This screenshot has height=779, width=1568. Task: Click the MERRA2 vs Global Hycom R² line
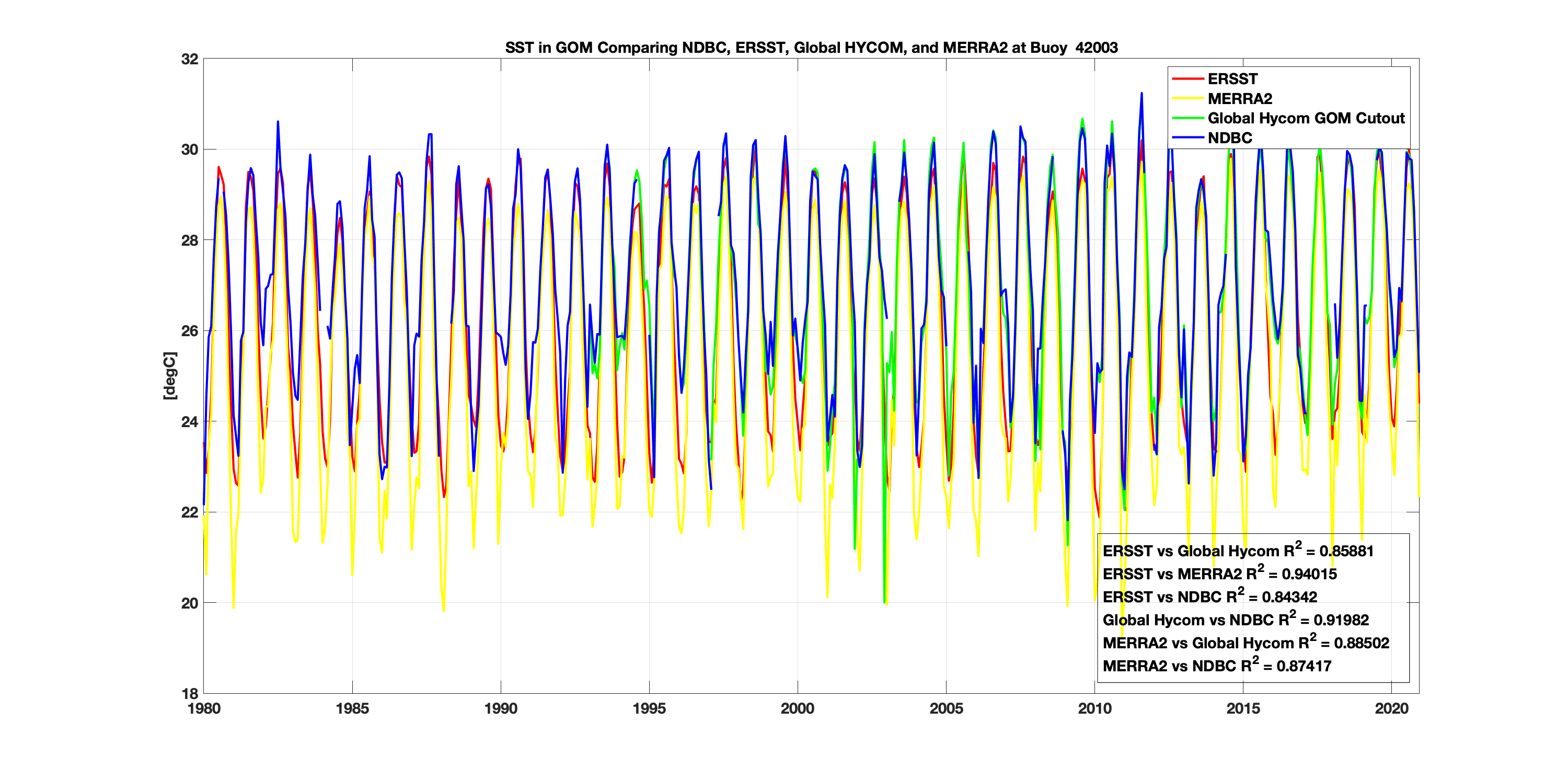pos(1246,643)
